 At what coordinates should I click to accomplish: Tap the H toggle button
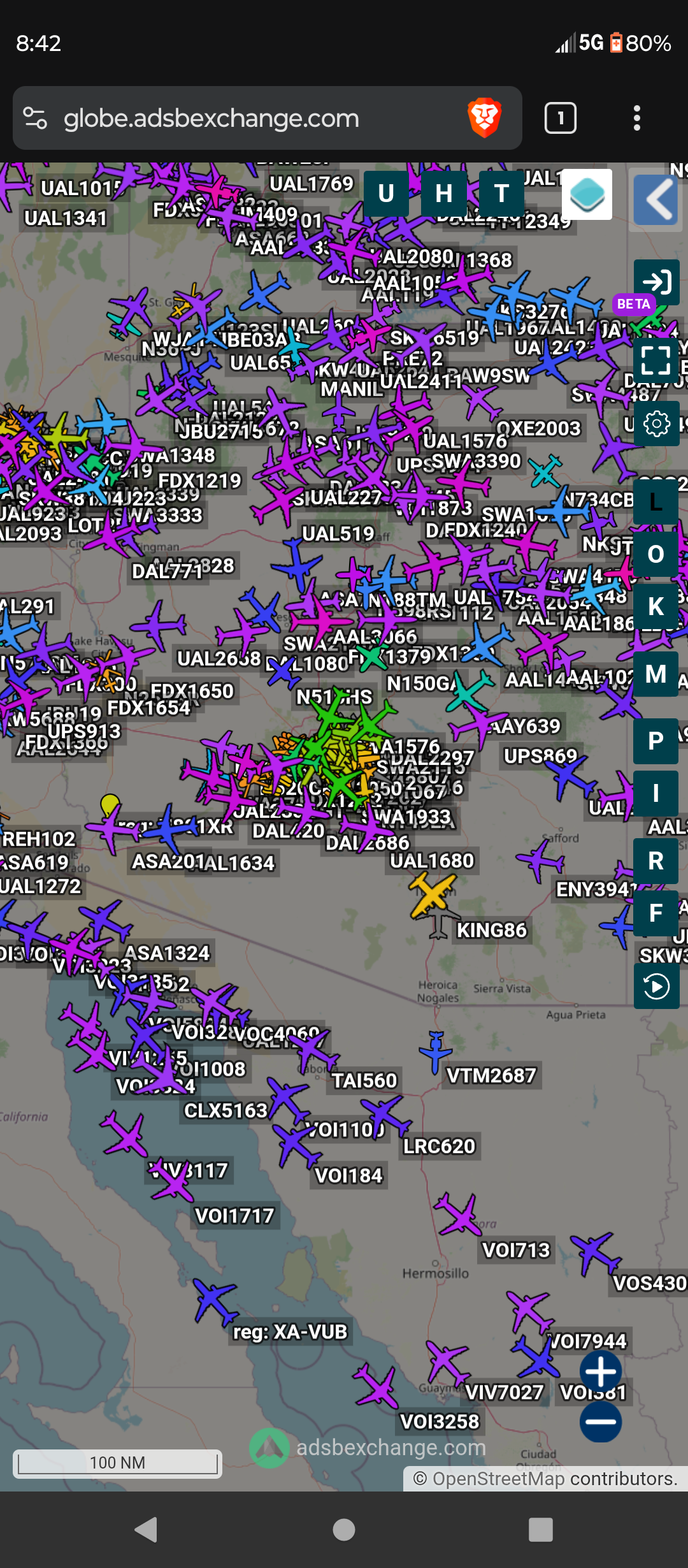pos(444,193)
